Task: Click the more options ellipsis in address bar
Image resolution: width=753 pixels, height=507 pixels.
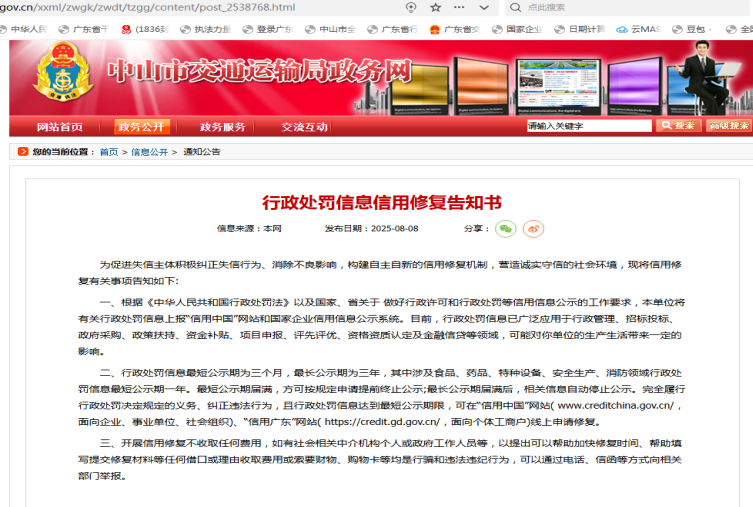Action: coord(460,7)
